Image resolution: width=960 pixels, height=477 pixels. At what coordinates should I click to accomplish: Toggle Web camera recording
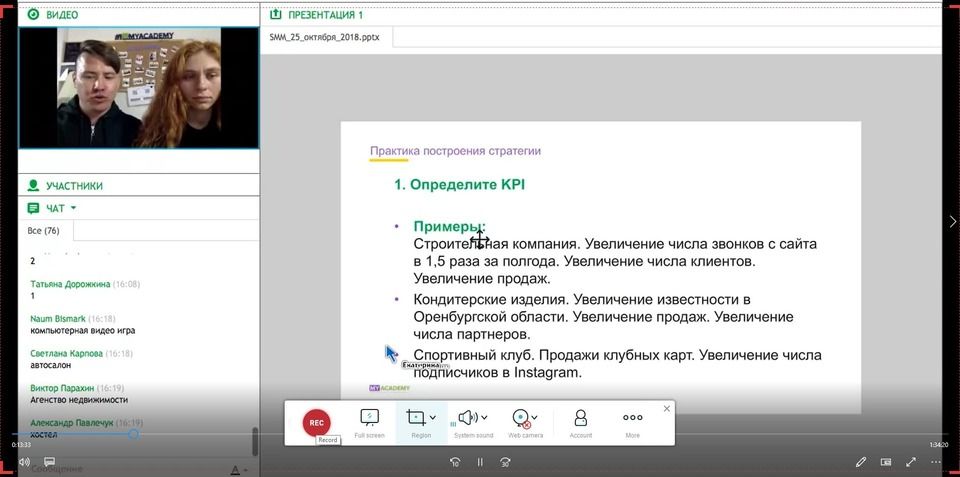coord(521,418)
